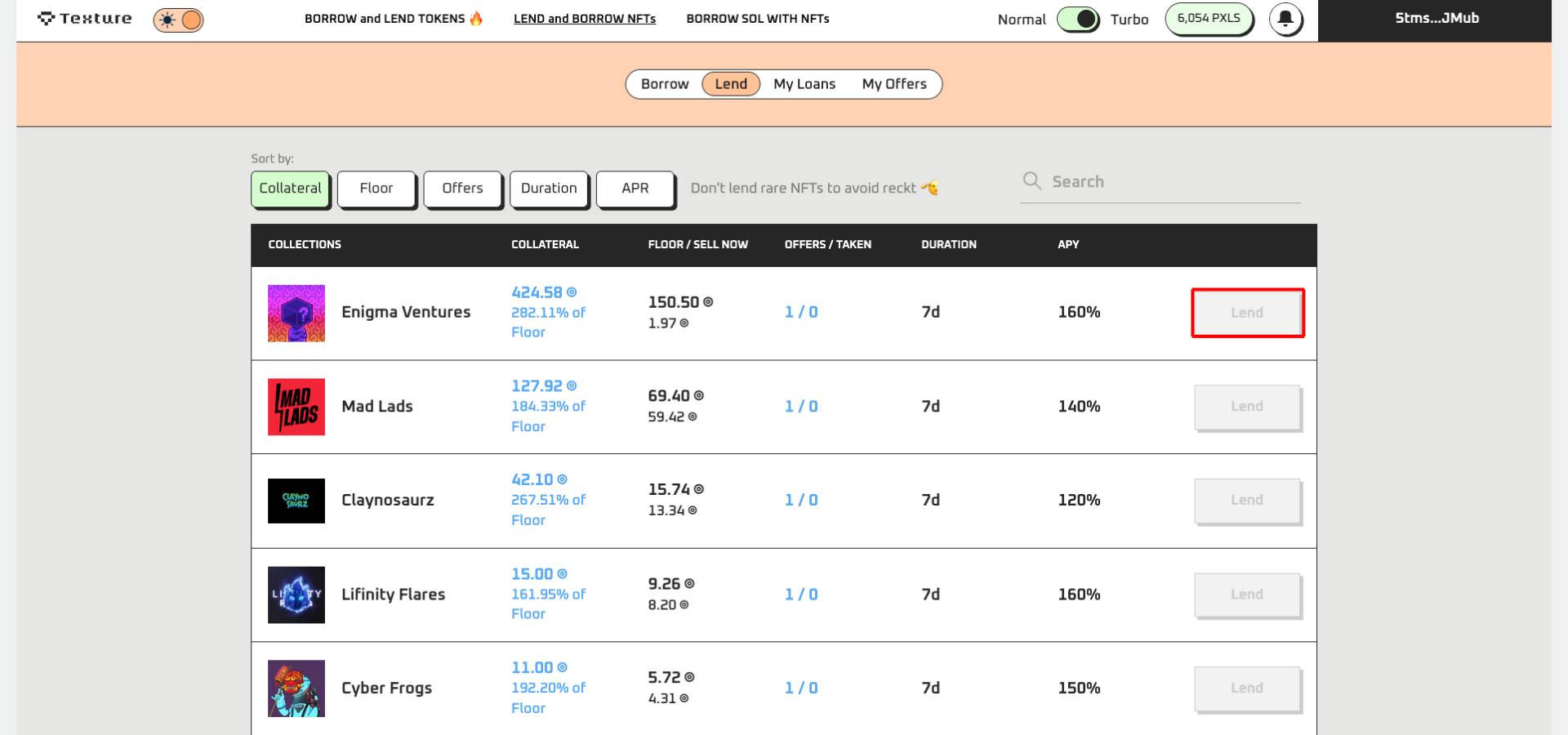
Task: Click the Enigma Ventures collection name
Action: coord(406,312)
